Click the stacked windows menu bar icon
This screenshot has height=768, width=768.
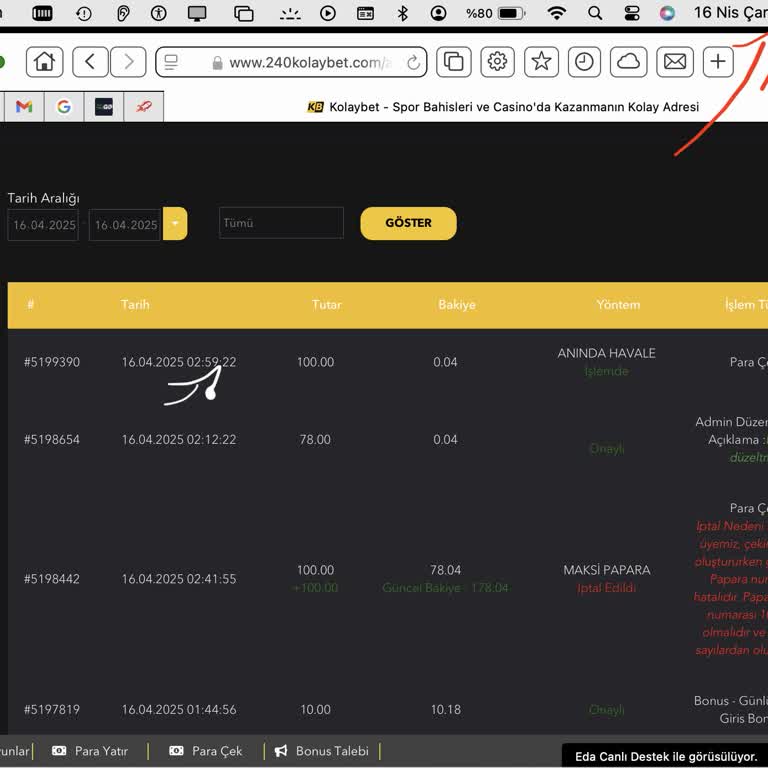(243, 13)
